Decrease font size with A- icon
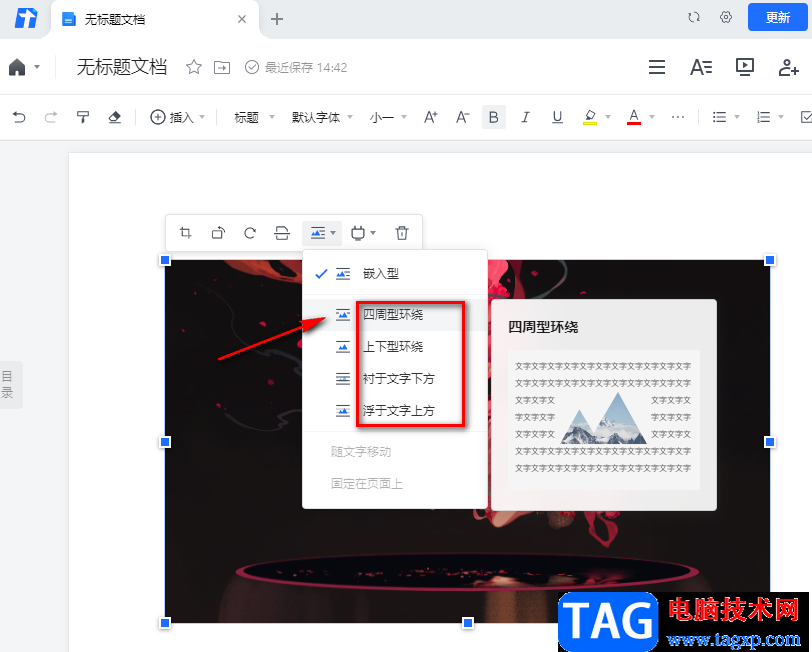The image size is (812, 652). pyautogui.click(x=462, y=118)
